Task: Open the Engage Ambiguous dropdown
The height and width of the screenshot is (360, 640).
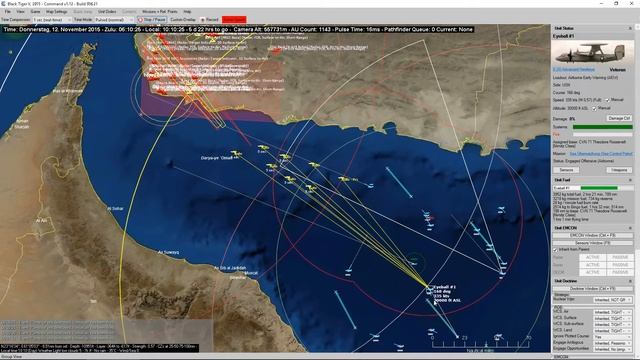Action: pos(612,343)
